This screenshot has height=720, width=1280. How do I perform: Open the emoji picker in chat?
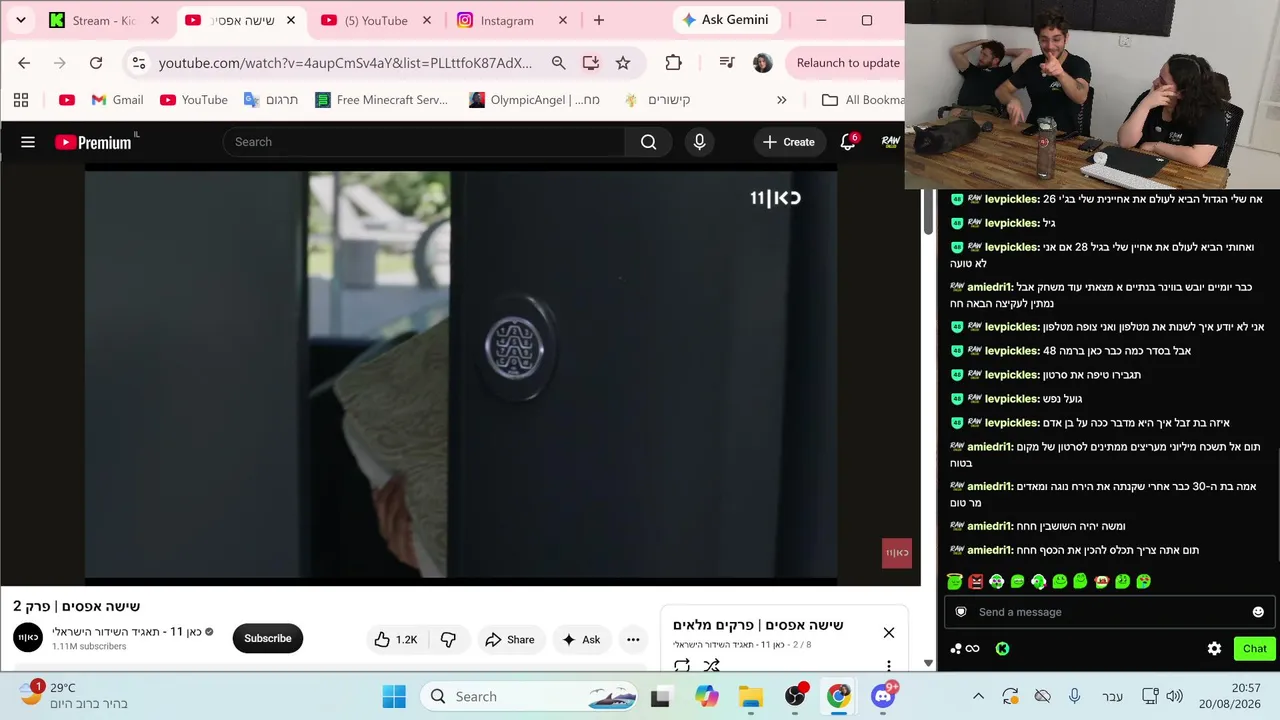1258,612
